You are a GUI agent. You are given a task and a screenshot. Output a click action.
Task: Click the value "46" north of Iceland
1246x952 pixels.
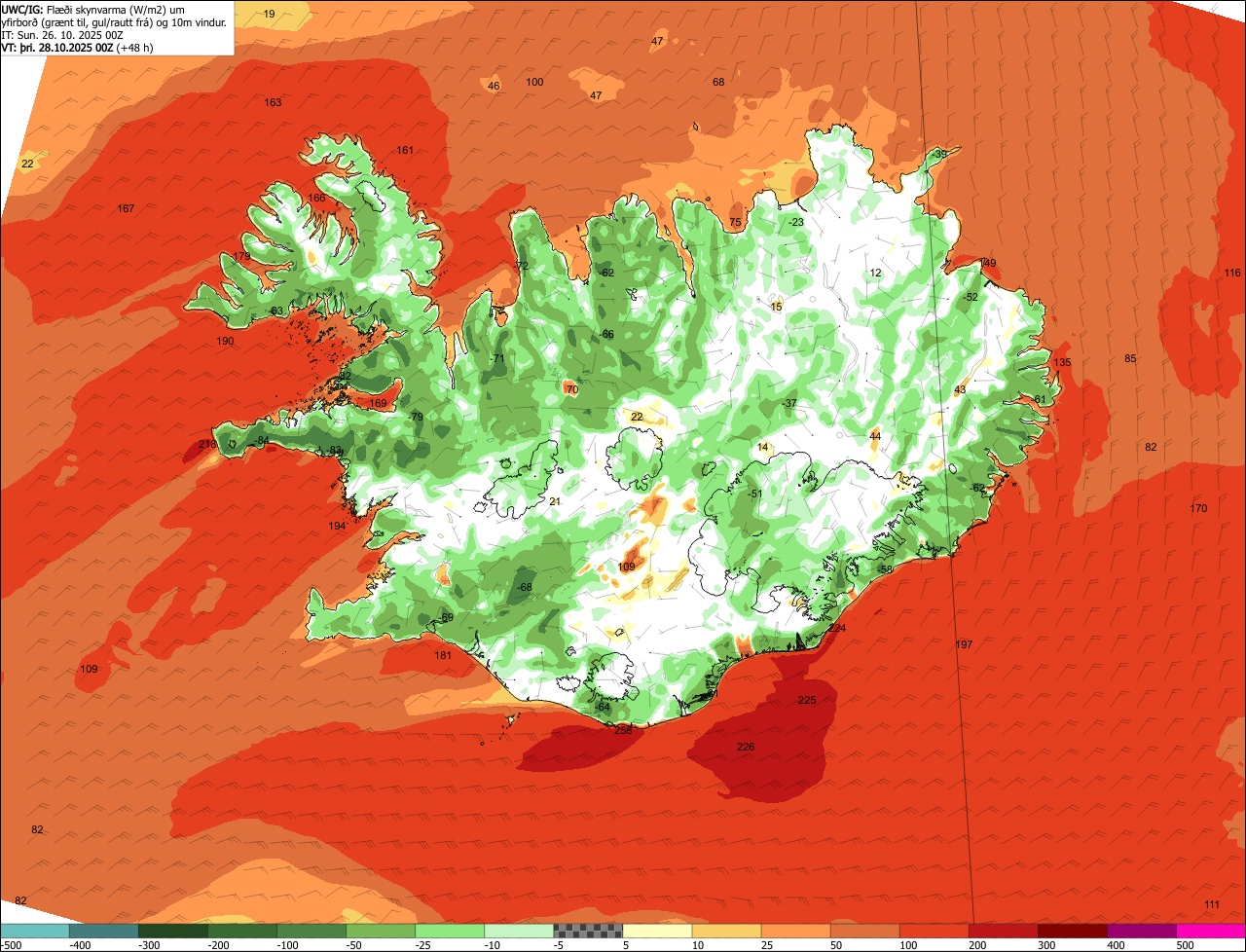[x=494, y=86]
